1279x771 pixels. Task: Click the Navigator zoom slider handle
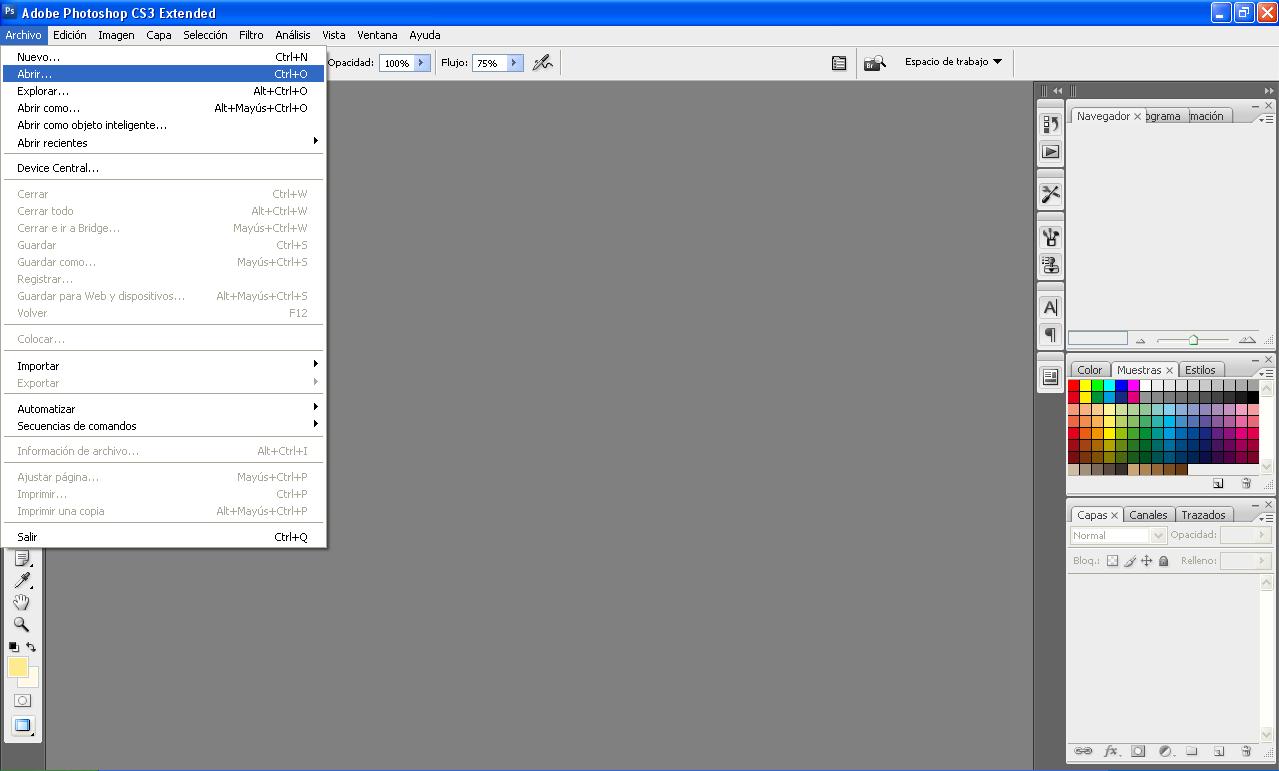click(1193, 340)
